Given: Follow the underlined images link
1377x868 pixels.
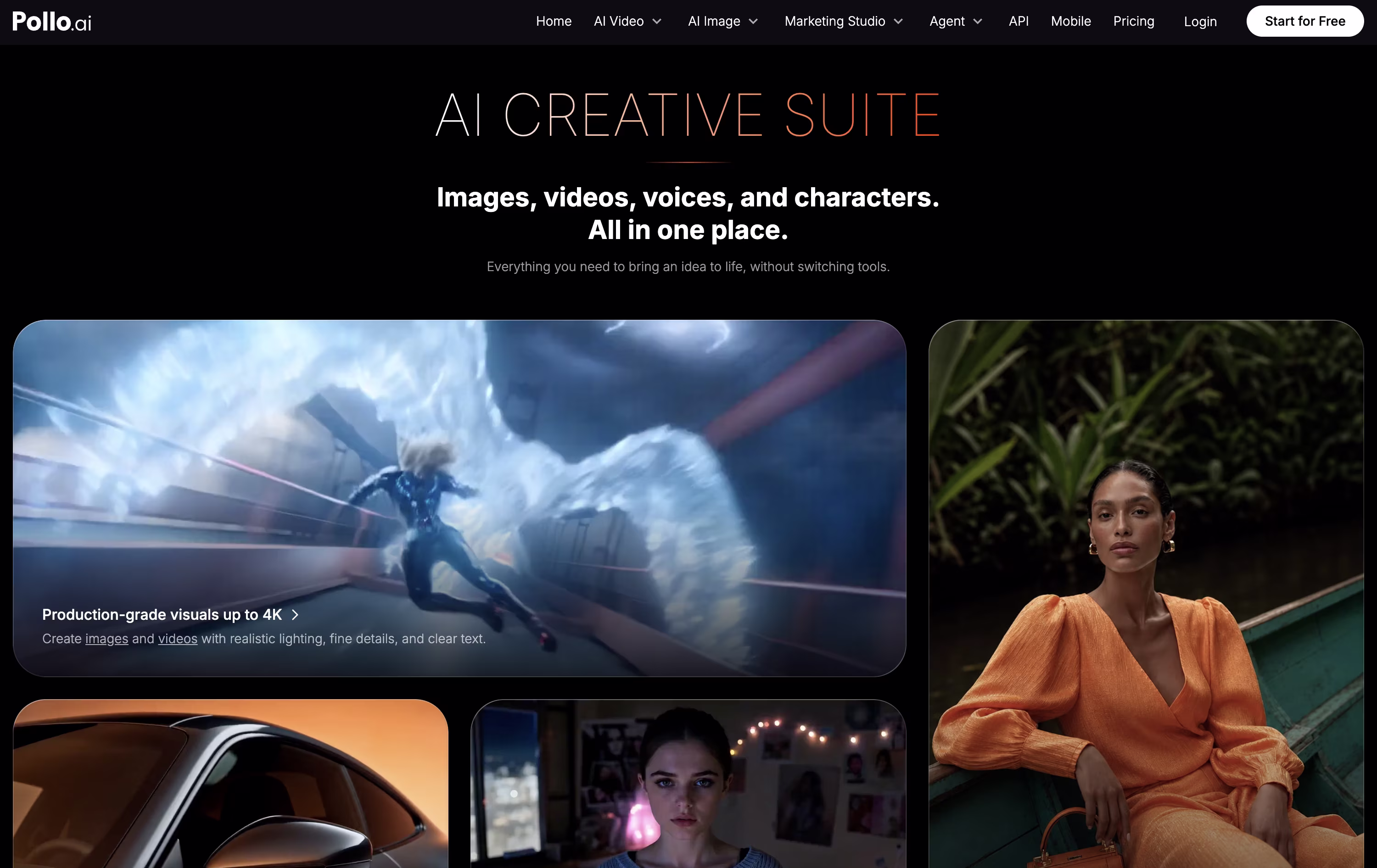Looking at the screenshot, I should point(106,639).
